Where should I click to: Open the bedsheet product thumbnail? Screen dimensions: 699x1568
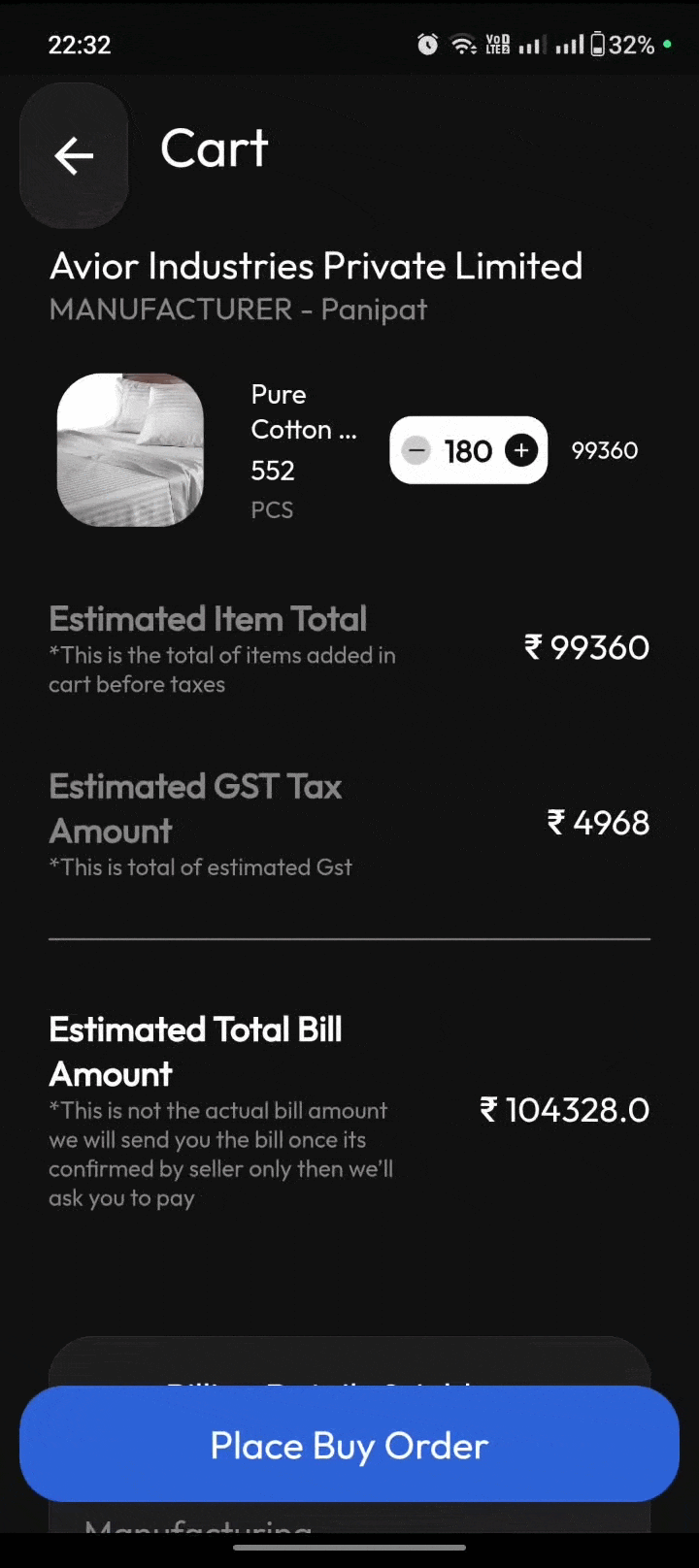(x=130, y=450)
